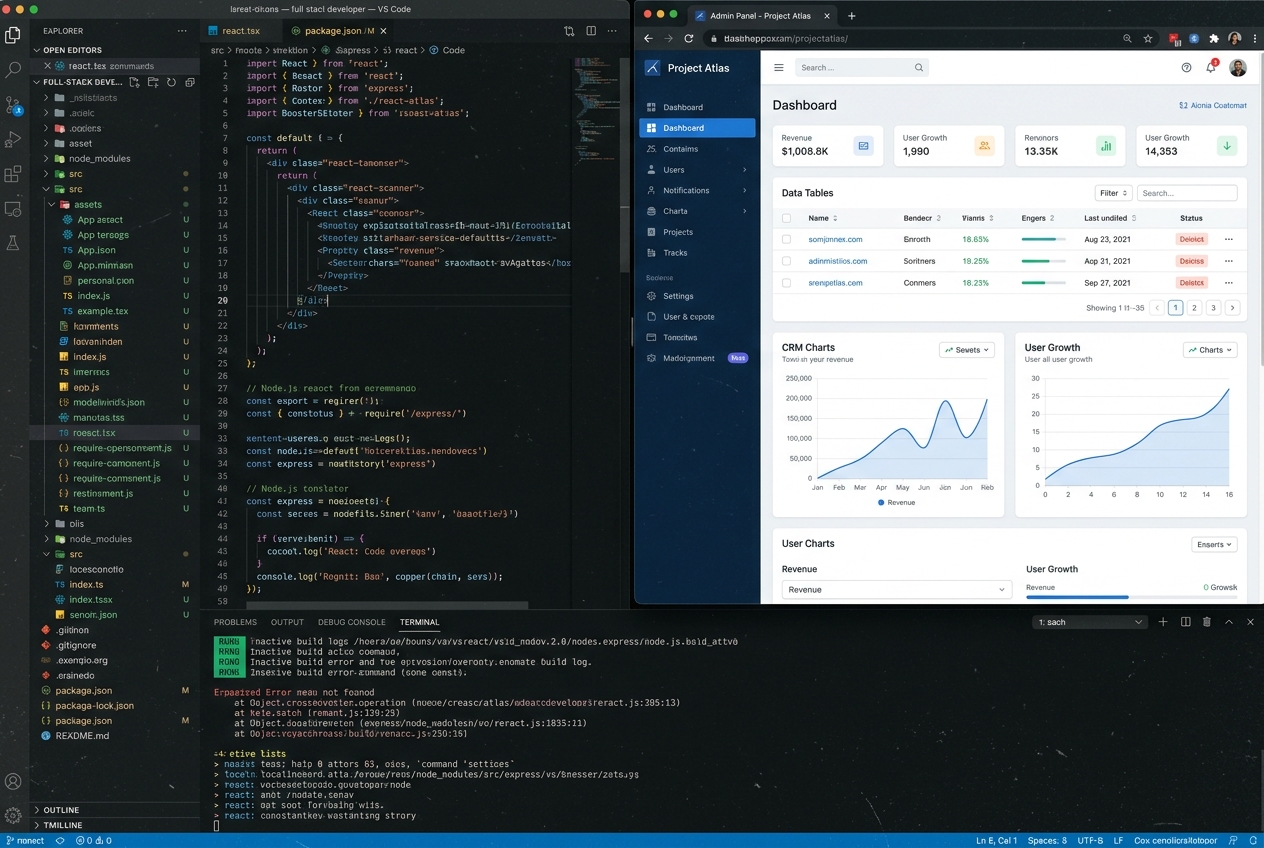This screenshot has height=848, width=1264.
Task: Open the adinmistiios.com link in Data Tables
Action: coord(838,261)
